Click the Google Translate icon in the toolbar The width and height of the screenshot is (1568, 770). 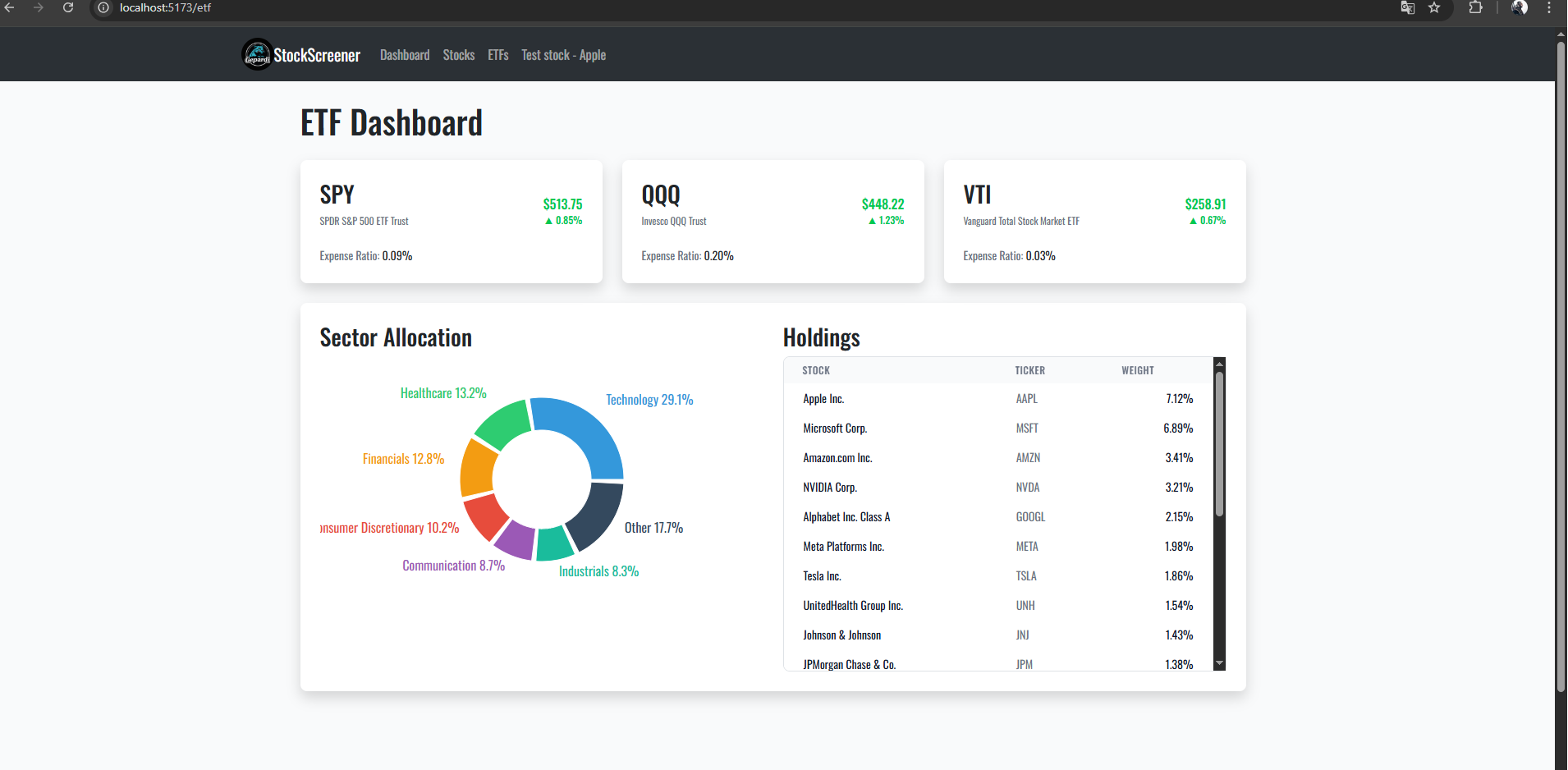pyautogui.click(x=1406, y=8)
